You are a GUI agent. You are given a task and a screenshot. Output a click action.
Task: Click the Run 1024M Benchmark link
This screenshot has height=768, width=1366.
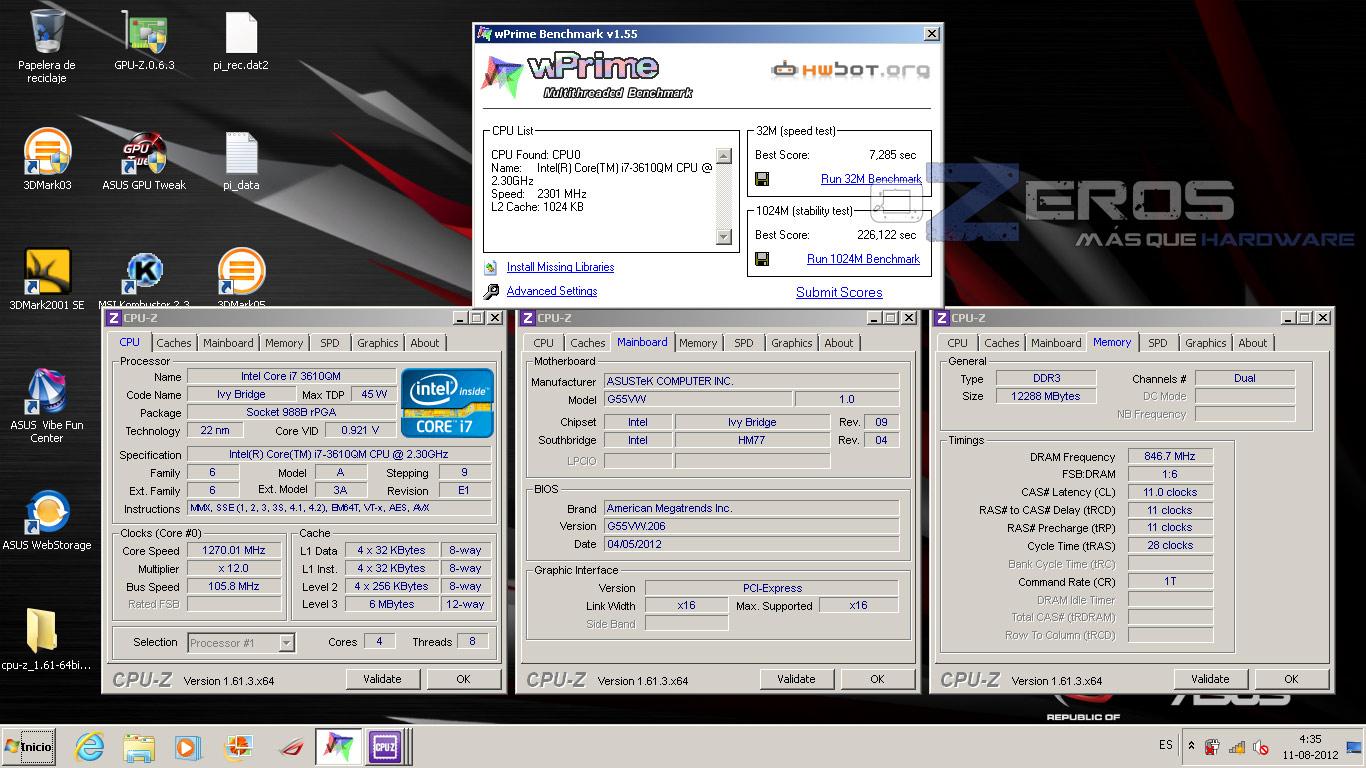point(863,259)
